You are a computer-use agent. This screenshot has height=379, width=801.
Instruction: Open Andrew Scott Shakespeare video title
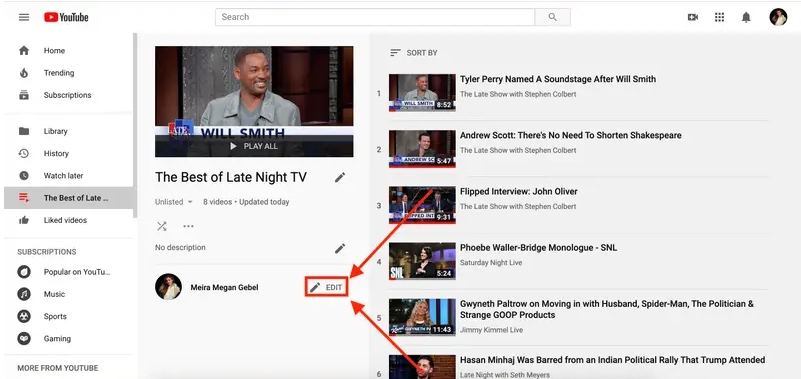[571, 135]
